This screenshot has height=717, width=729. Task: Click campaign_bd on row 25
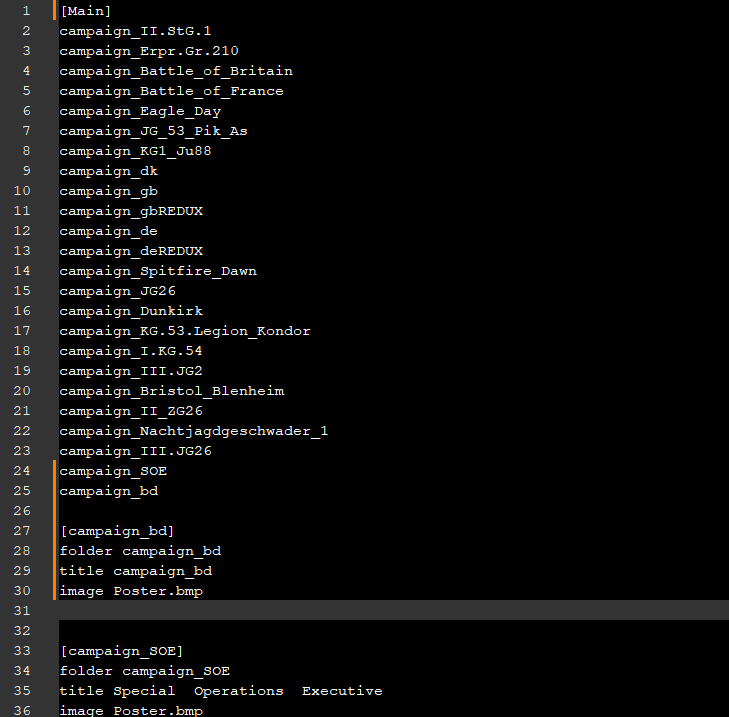pos(109,491)
